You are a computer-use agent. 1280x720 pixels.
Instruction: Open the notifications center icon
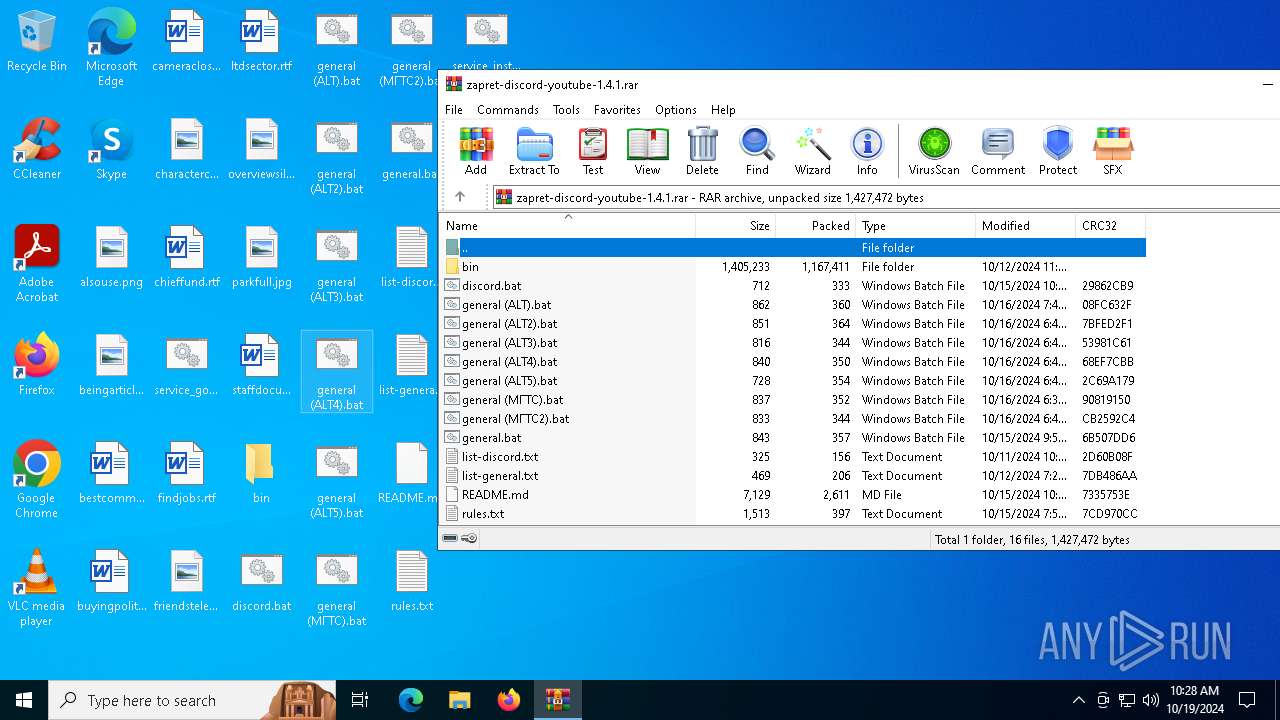click(x=1247, y=700)
